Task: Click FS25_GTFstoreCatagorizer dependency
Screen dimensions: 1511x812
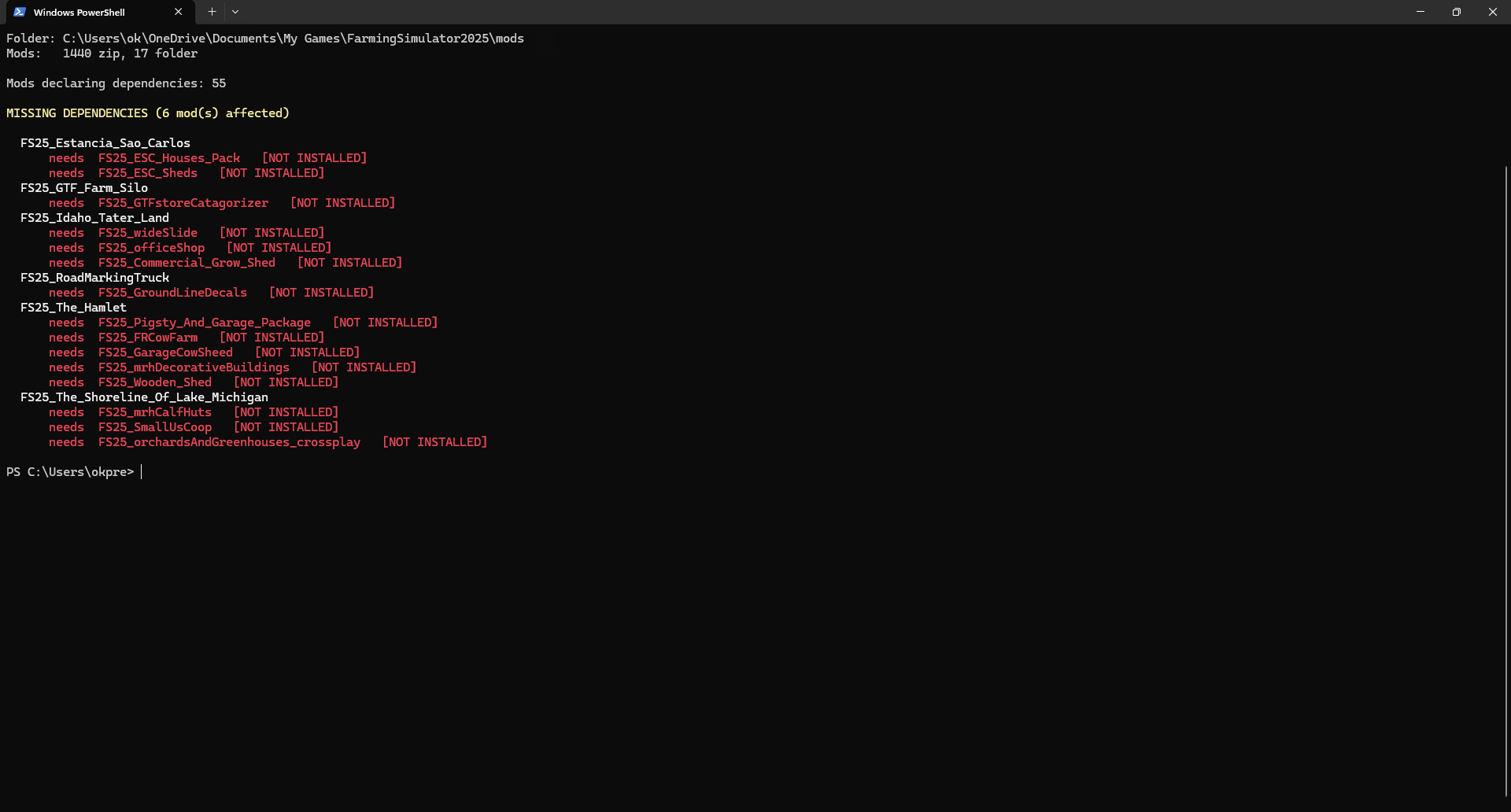Action: (183, 203)
